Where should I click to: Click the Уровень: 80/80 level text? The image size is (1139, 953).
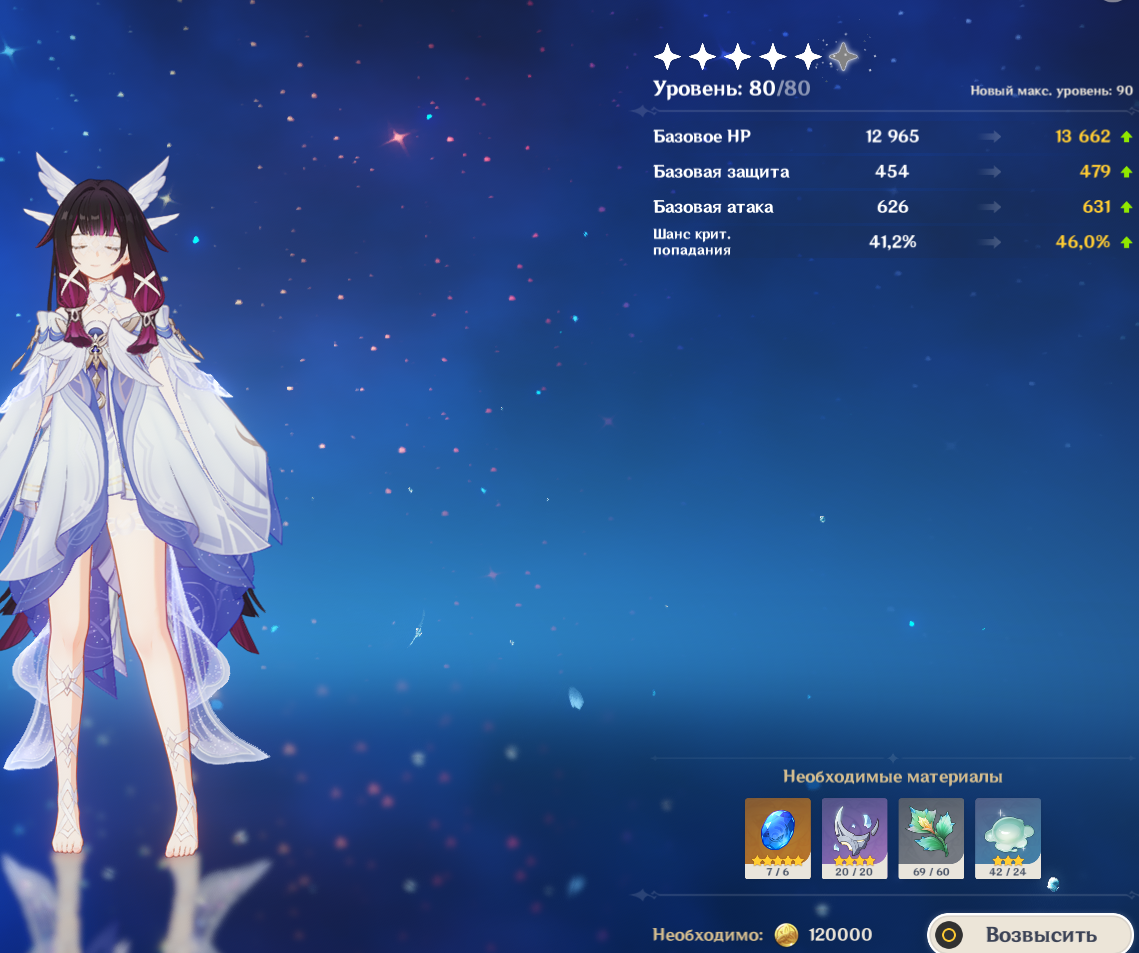coord(731,89)
